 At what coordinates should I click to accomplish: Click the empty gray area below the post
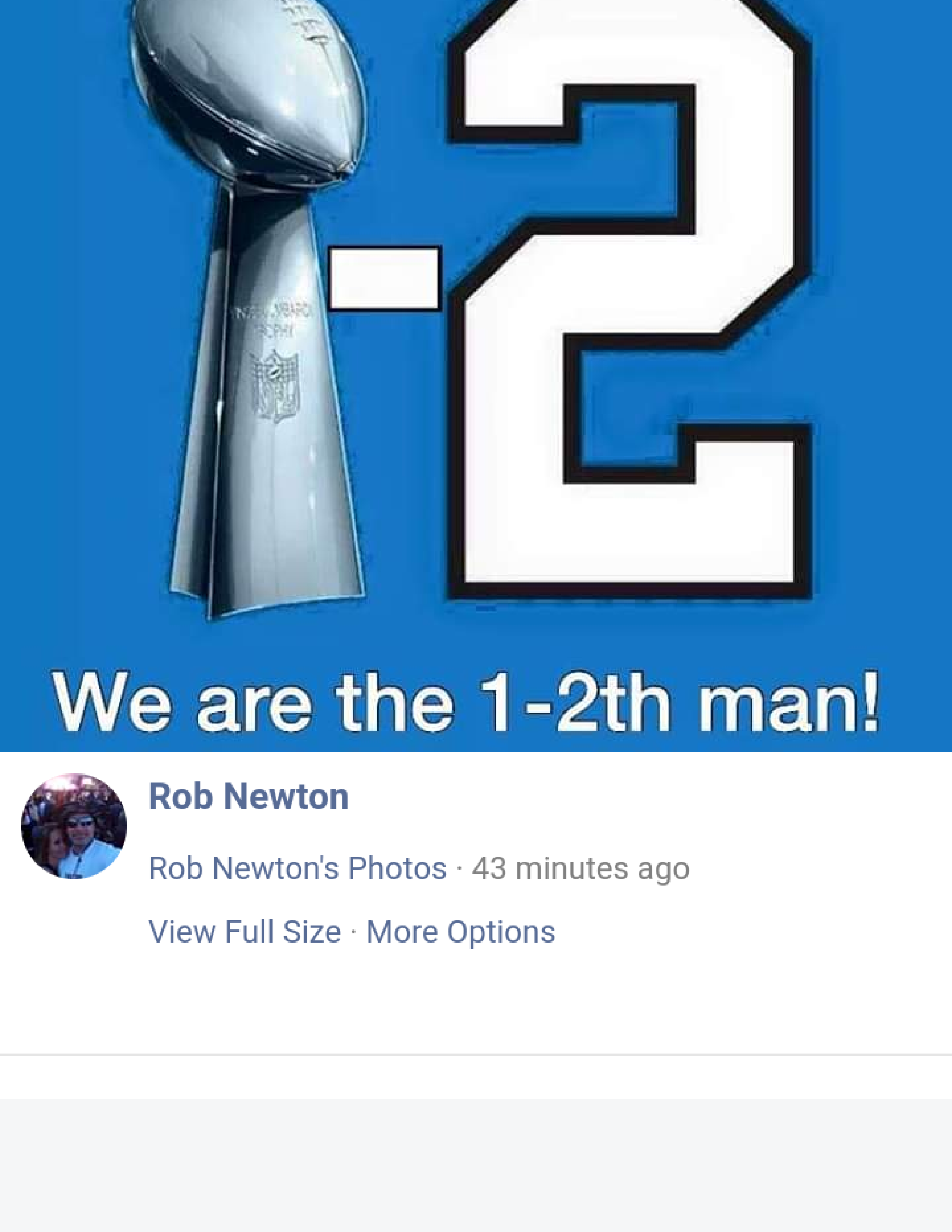pyautogui.click(x=476, y=1165)
